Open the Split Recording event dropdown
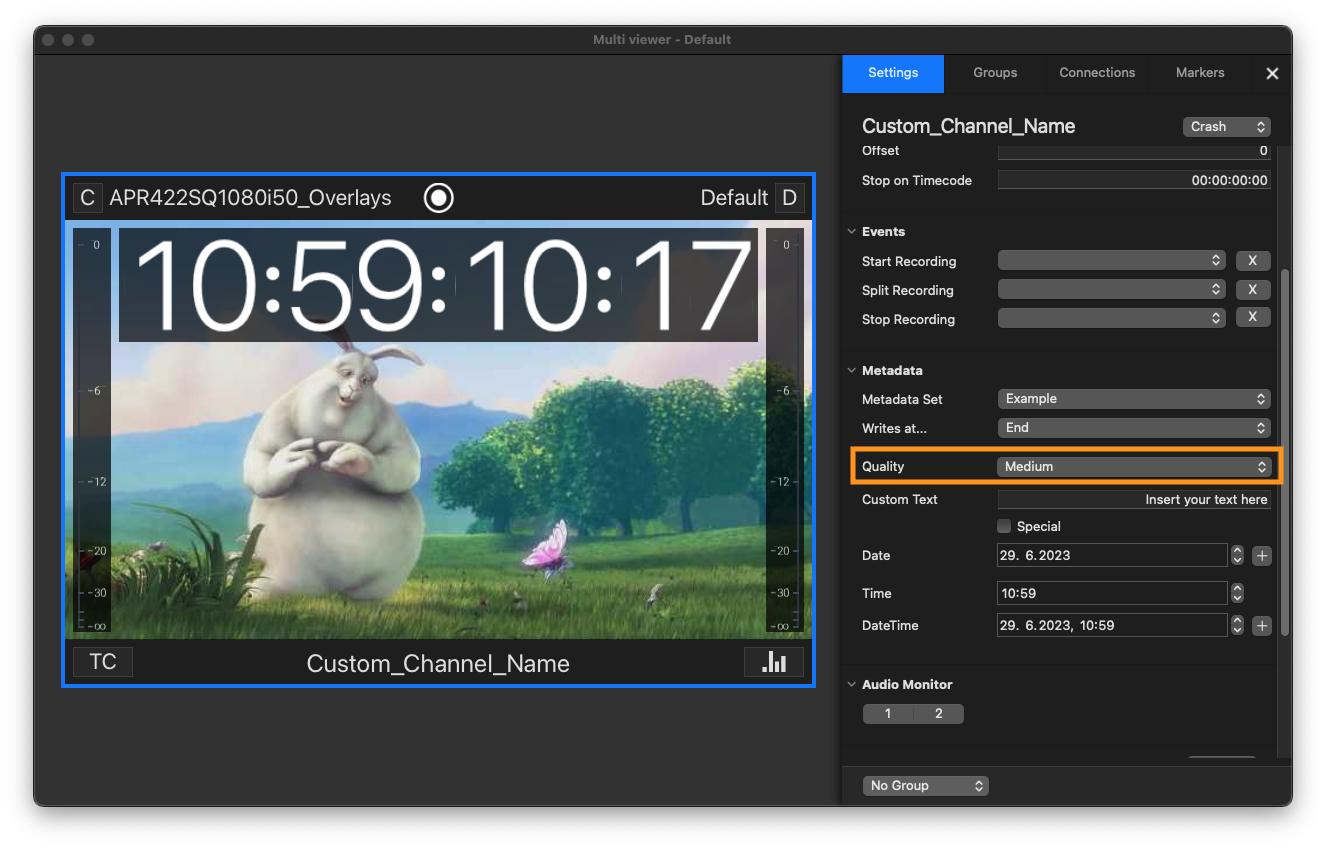The width and height of the screenshot is (1326, 848). [x=1112, y=289]
